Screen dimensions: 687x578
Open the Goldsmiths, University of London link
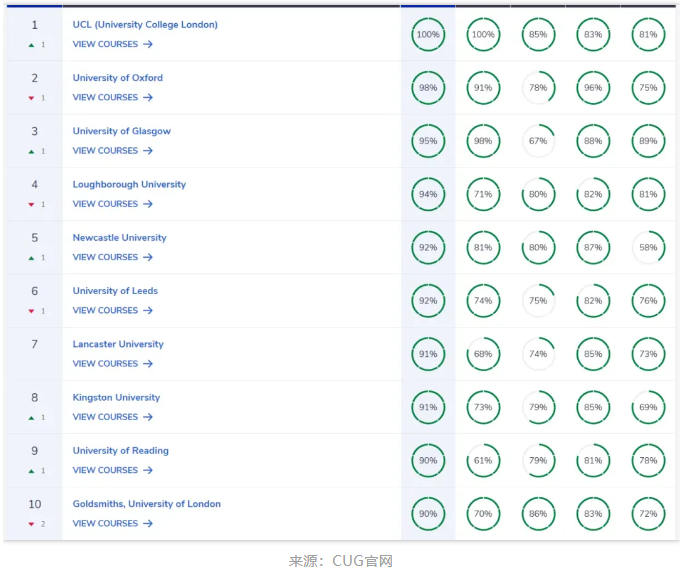click(147, 504)
